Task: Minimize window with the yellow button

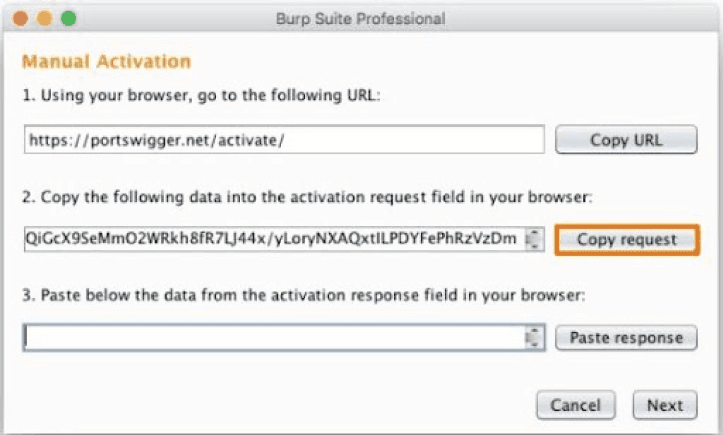Action: point(46,18)
